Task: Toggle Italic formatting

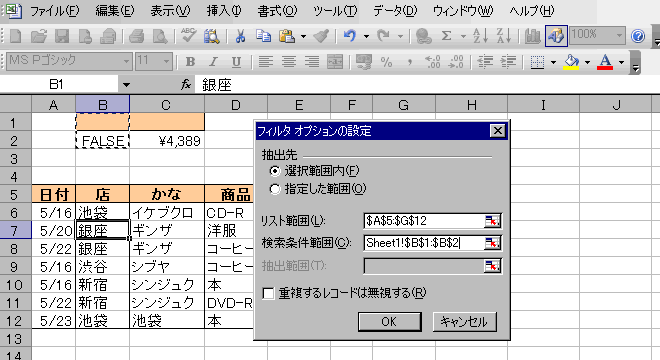Action: pos(213,62)
